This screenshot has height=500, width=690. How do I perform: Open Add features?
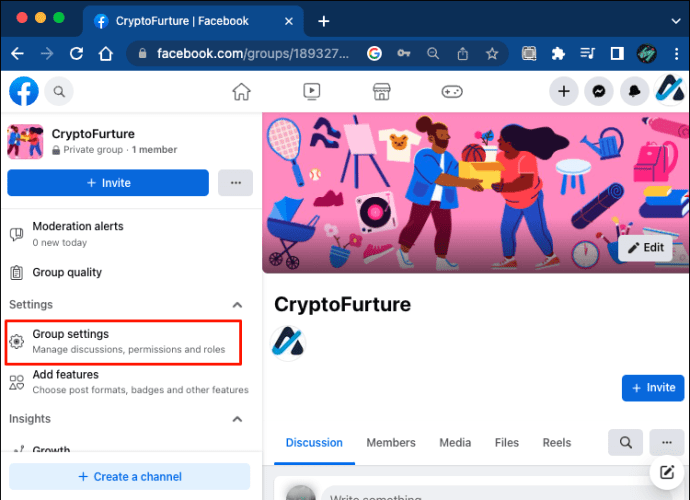(129, 382)
